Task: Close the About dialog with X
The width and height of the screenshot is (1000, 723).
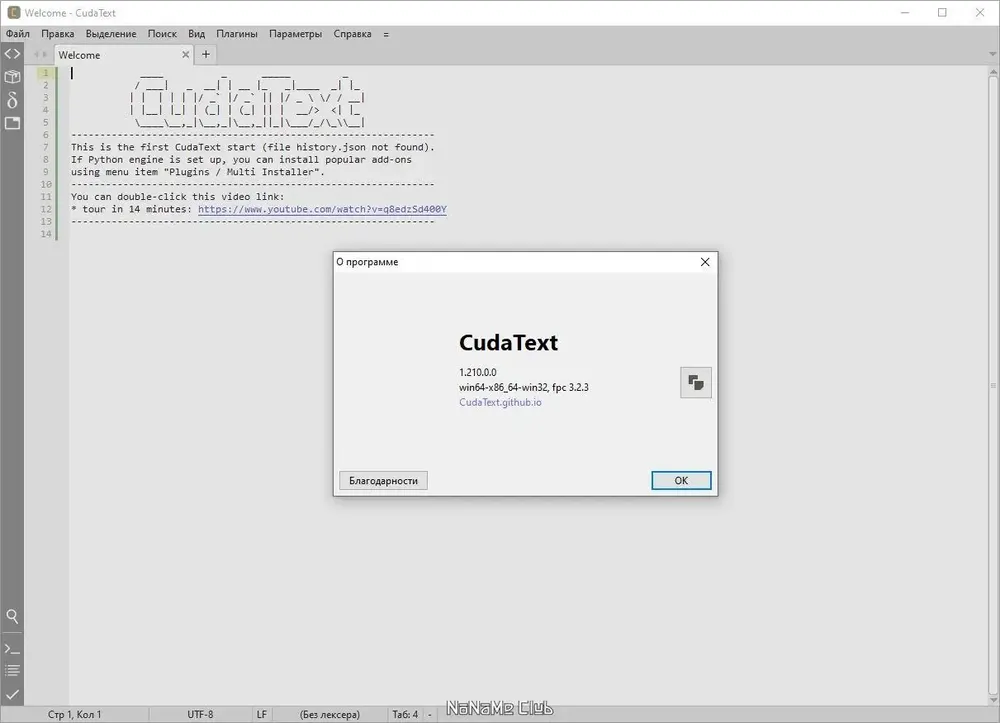Action: coord(705,262)
